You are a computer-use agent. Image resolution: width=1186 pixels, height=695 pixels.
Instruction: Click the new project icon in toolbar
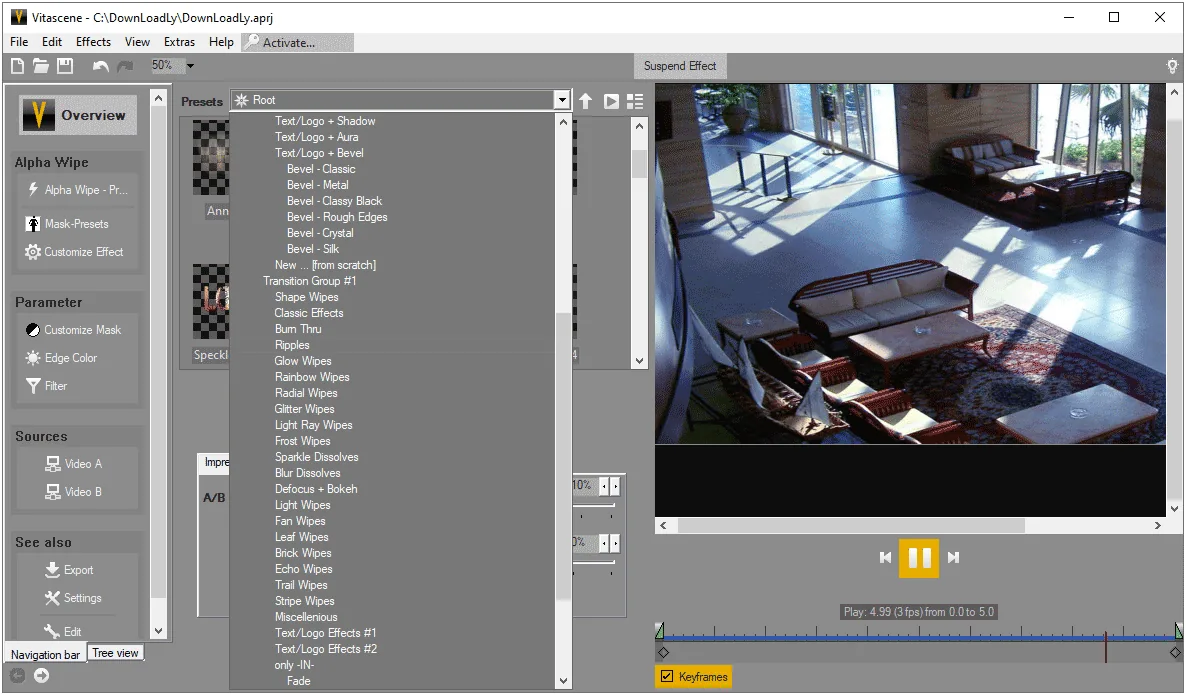point(17,66)
